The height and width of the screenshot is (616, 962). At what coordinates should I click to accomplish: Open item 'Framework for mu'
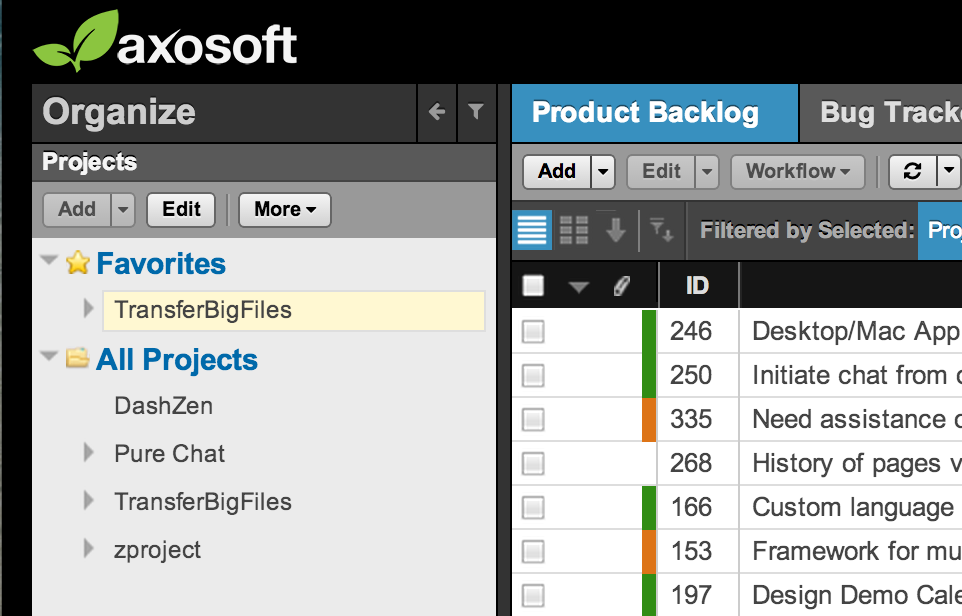pyautogui.click(x=856, y=552)
